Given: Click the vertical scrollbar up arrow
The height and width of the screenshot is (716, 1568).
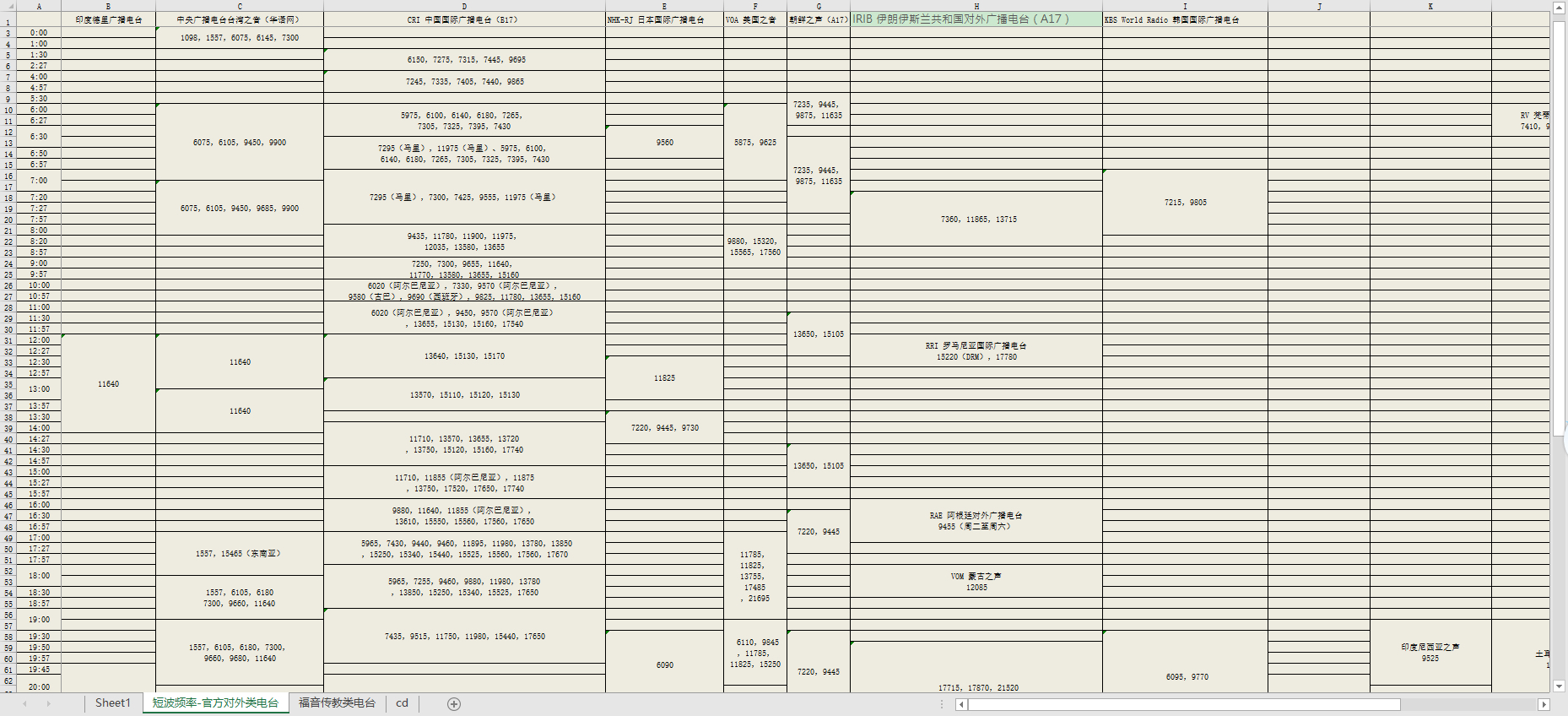Looking at the screenshot, I should [x=1560, y=7].
